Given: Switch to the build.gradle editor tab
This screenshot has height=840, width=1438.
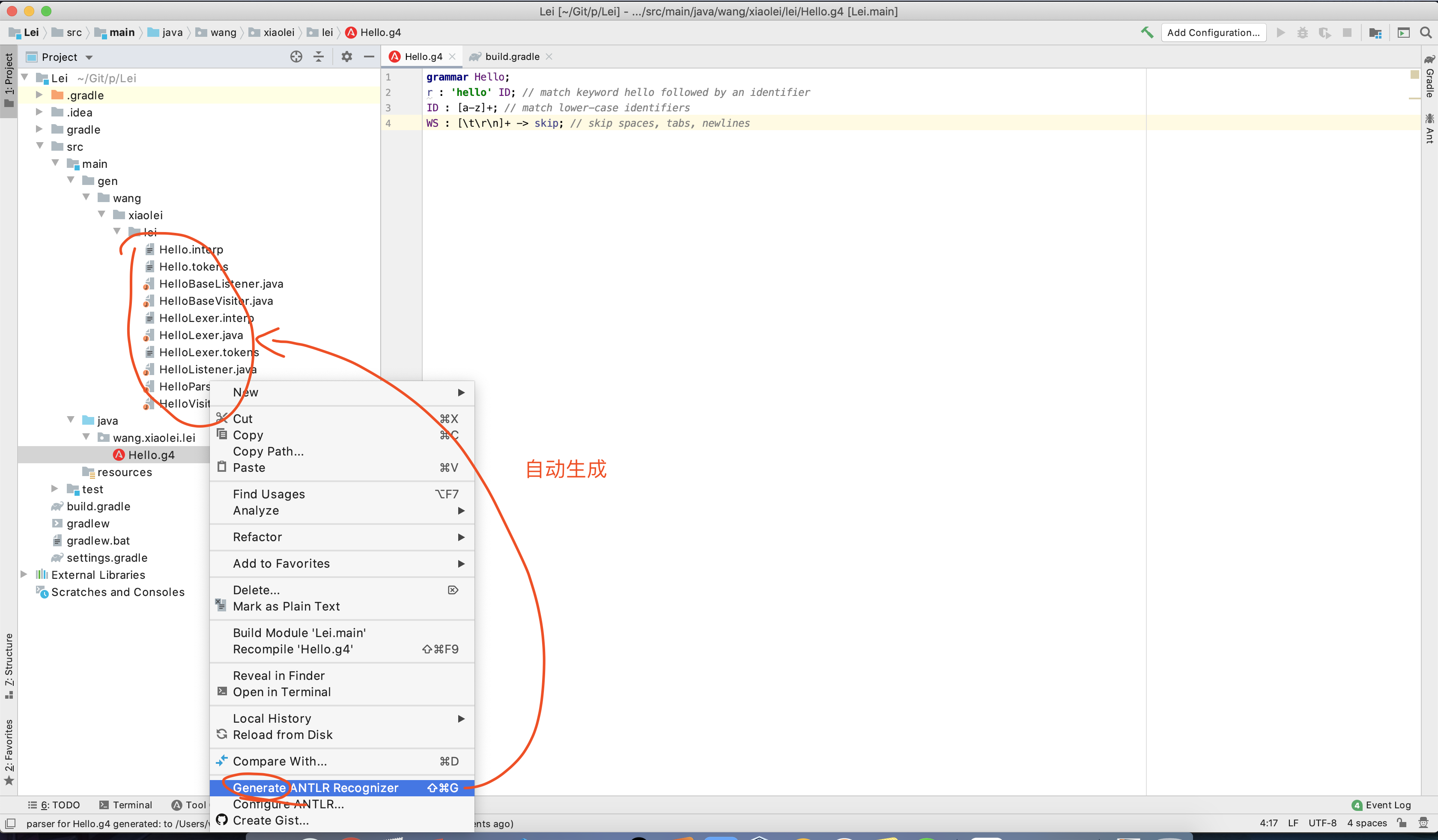Looking at the screenshot, I should [512, 57].
